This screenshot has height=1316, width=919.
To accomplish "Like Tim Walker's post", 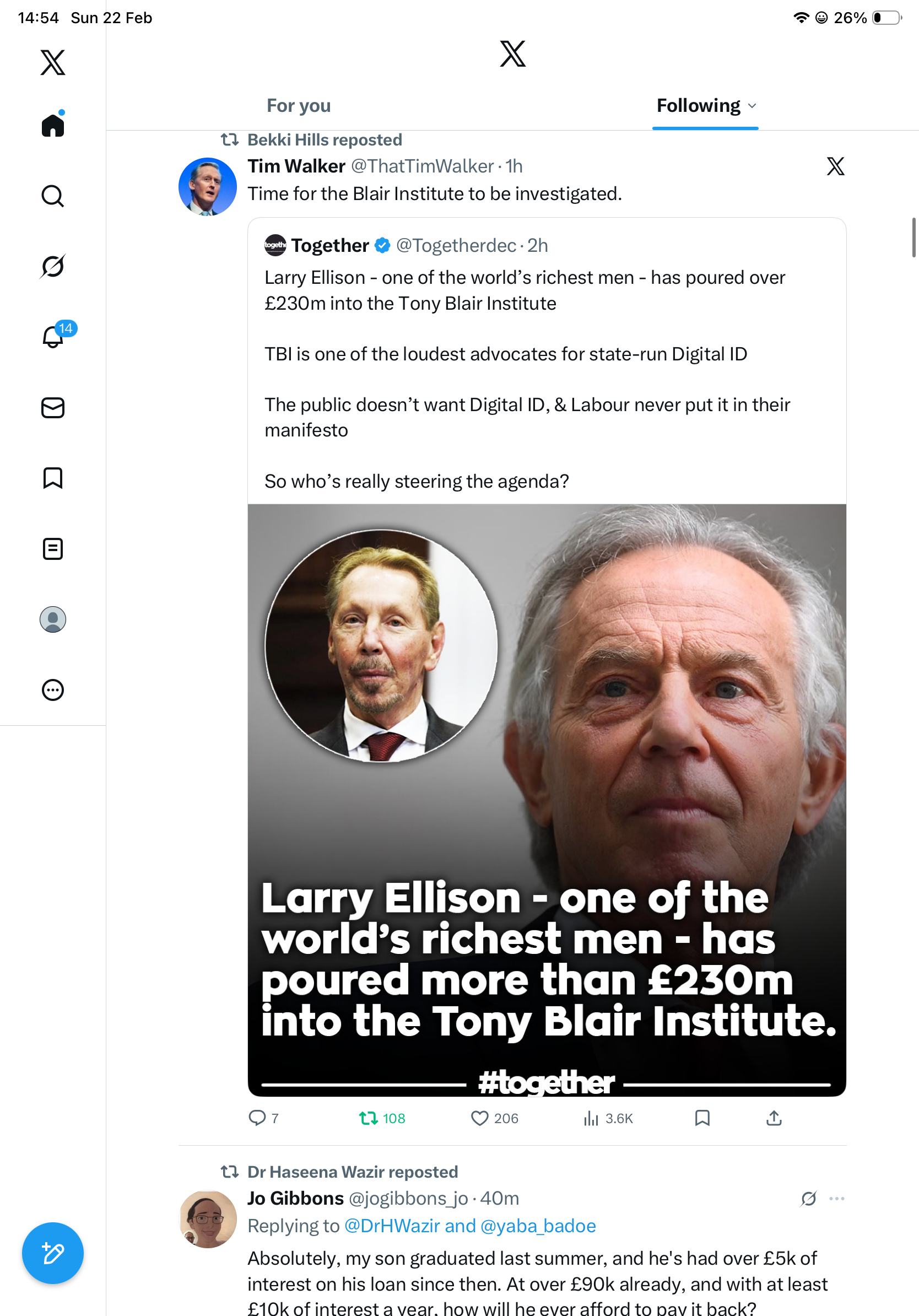I will [x=479, y=1118].
